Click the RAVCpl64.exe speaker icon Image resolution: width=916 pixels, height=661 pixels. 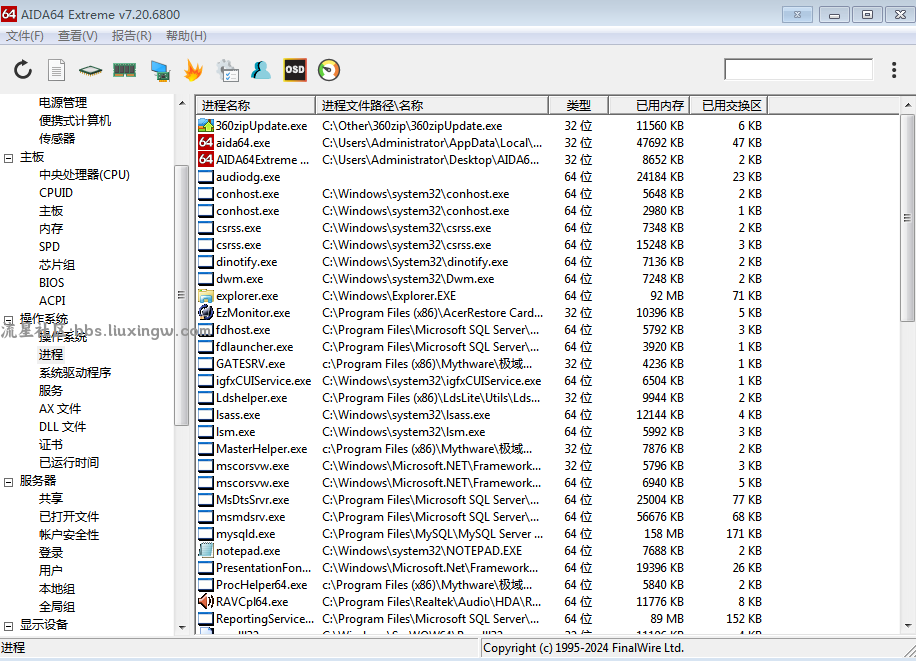tap(206, 601)
